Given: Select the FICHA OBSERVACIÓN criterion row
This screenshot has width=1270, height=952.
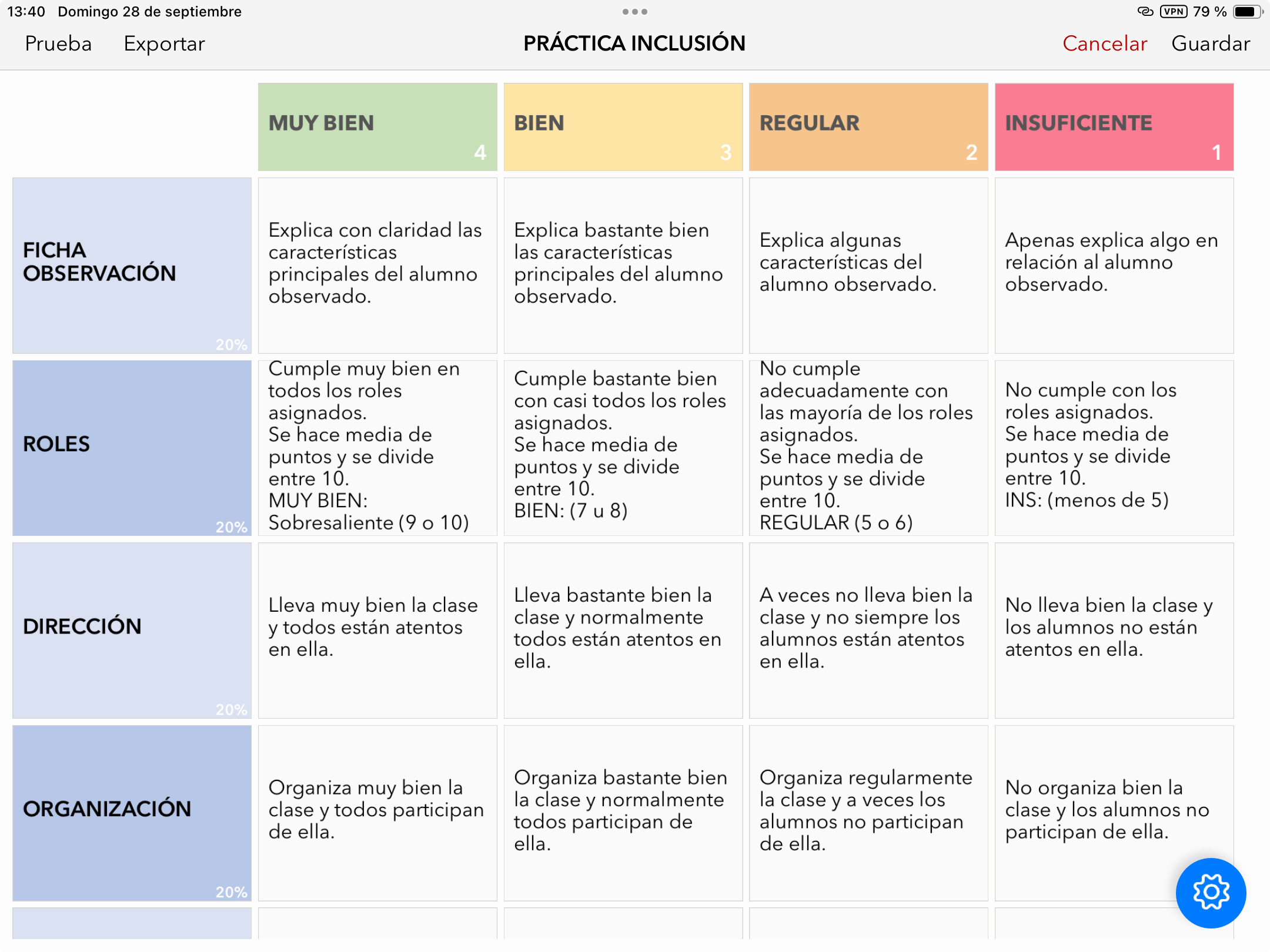Looking at the screenshot, I should [132, 266].
